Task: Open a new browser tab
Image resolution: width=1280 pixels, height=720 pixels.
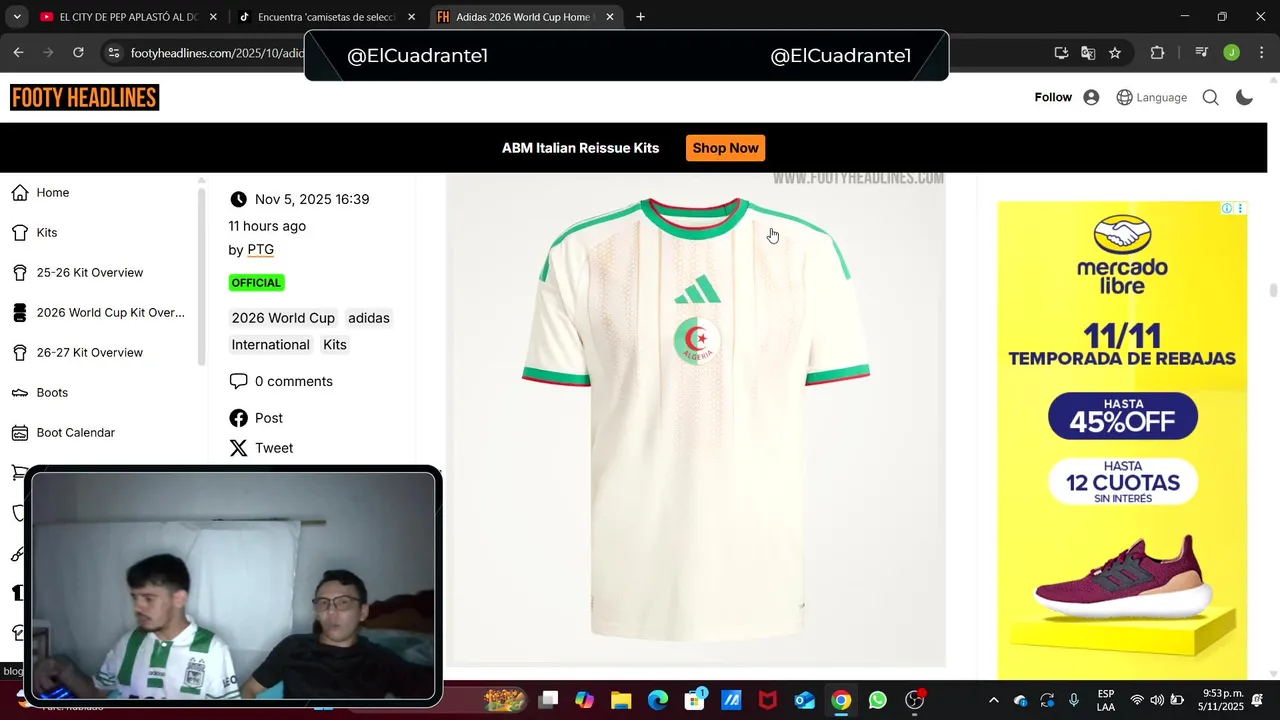Action: tap(640, 17)
